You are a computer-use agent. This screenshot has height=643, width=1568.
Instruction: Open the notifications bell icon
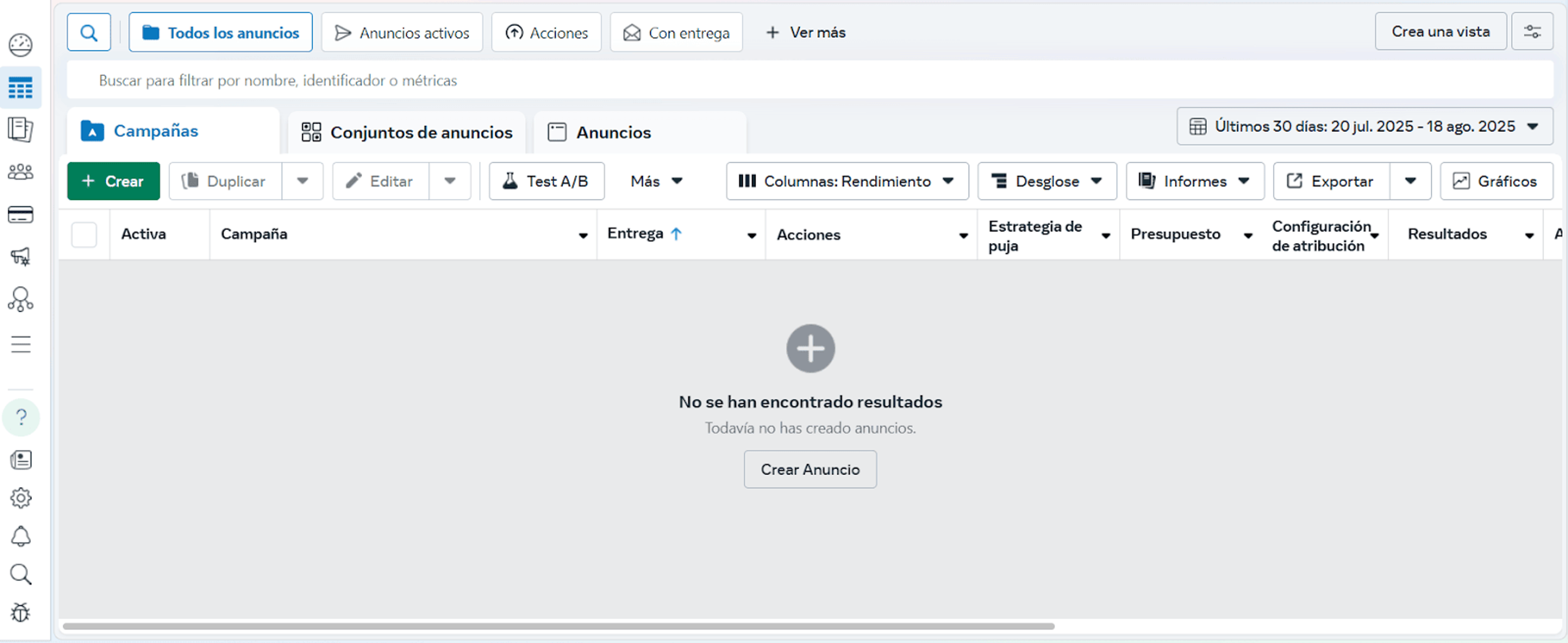pyautogui.click(x=21, y=536)
